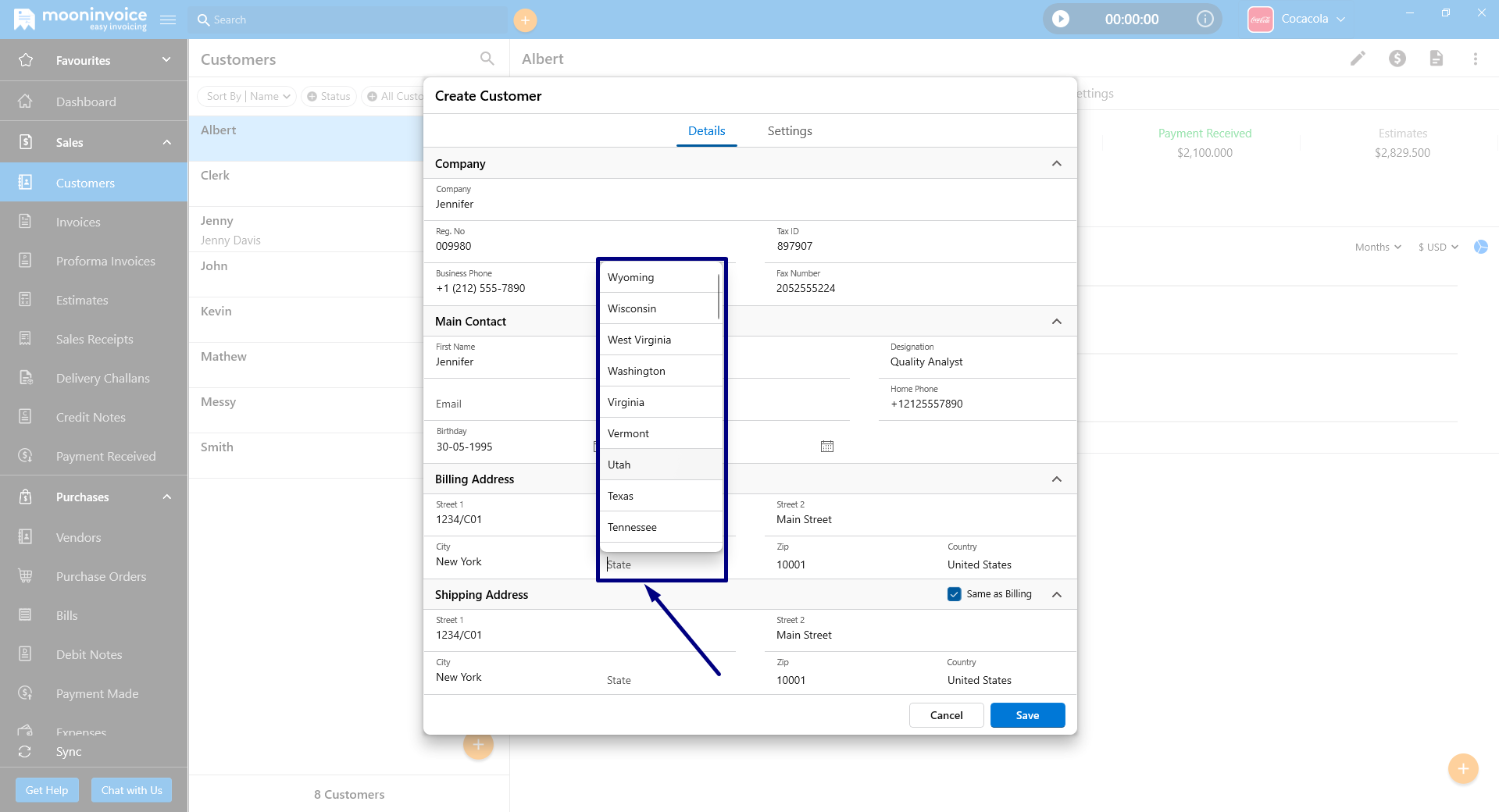Click the orange plus button beside the search bar
This screenshot has height=812, width=1499.
point(525,20)
